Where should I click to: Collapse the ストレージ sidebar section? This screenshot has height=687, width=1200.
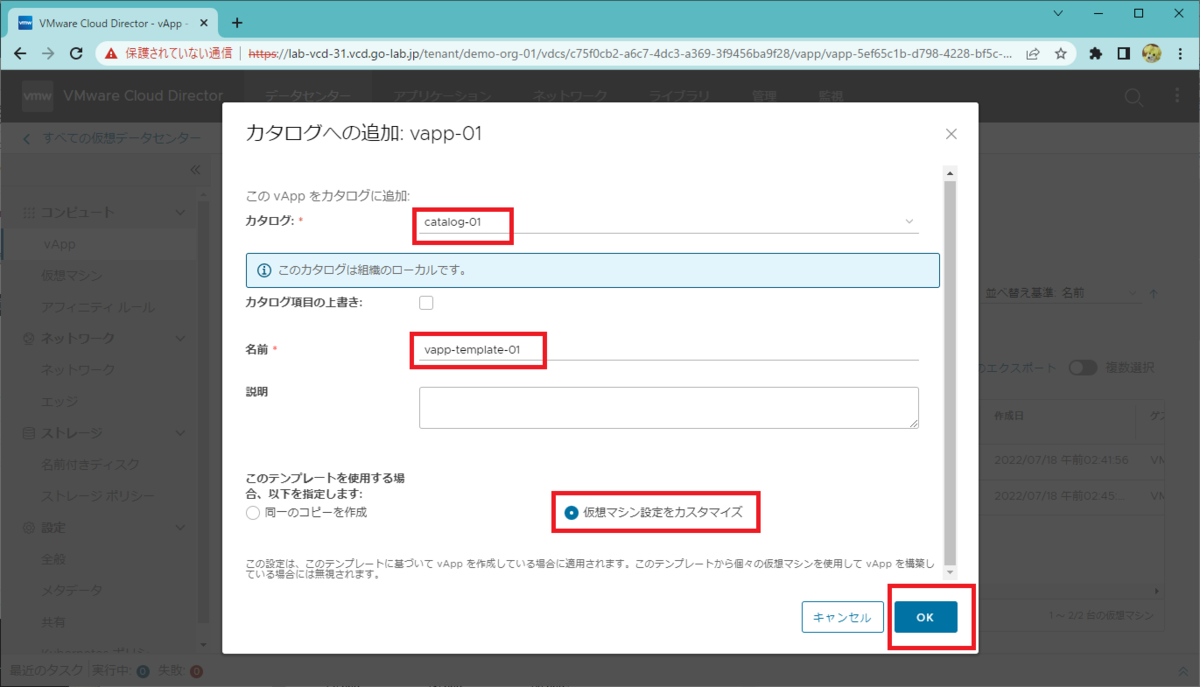coord(180,433)
